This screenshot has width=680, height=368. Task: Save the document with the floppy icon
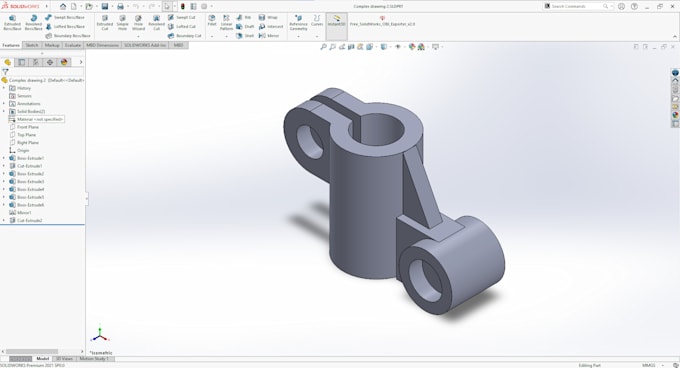105,6
